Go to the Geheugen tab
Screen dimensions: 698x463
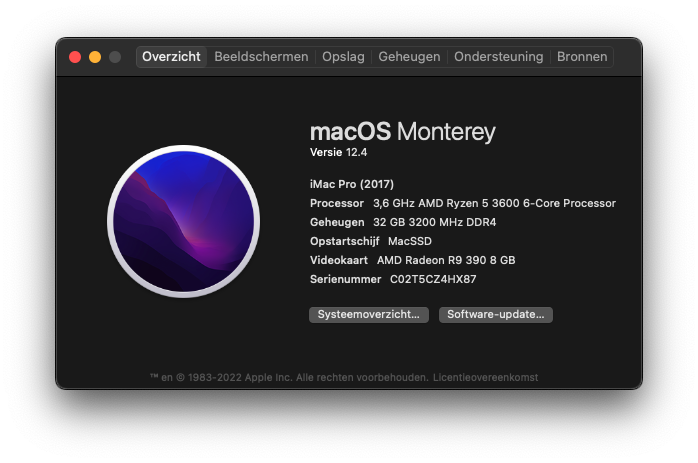(409, 57)
